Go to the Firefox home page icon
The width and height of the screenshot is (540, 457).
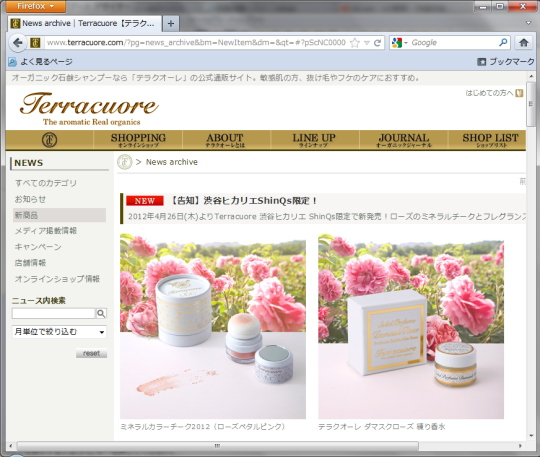pyautogui.click(x=524, y=43)
